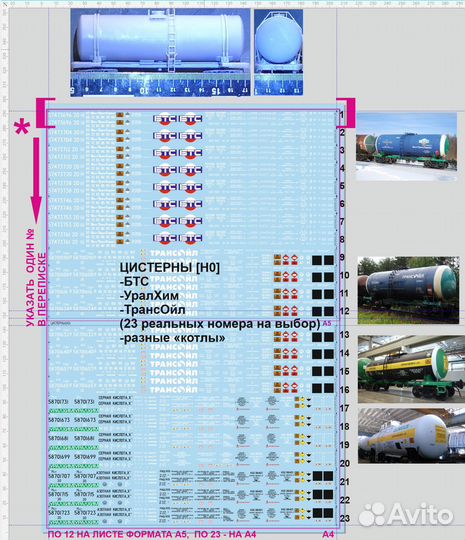Image resolution: width=465 pixels, height=540 pixels.
Task: Click the horizontal ruler along the top
Action: [x=236, y=3]
